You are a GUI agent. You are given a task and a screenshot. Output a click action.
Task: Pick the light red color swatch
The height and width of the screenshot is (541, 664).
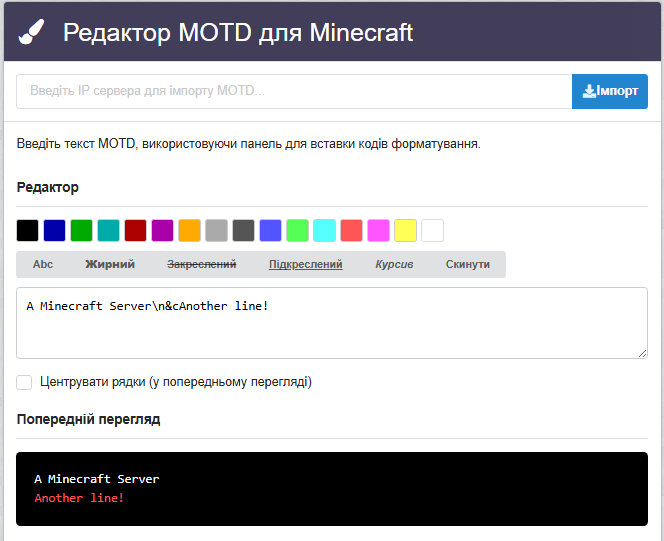pos(351,231)
